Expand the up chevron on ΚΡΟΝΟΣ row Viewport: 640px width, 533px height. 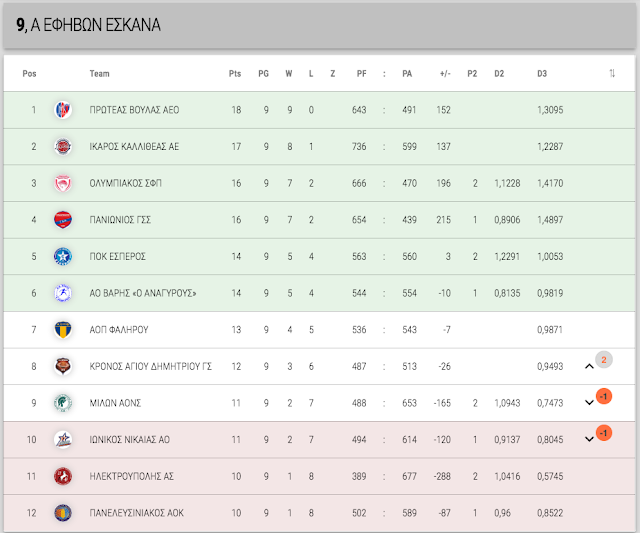click(589, 366)
